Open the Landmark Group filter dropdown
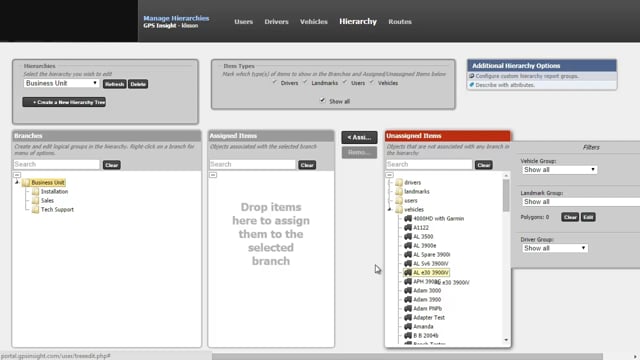Image resolution: width=640 pixels, height=360 pixels. click(581, 202)
